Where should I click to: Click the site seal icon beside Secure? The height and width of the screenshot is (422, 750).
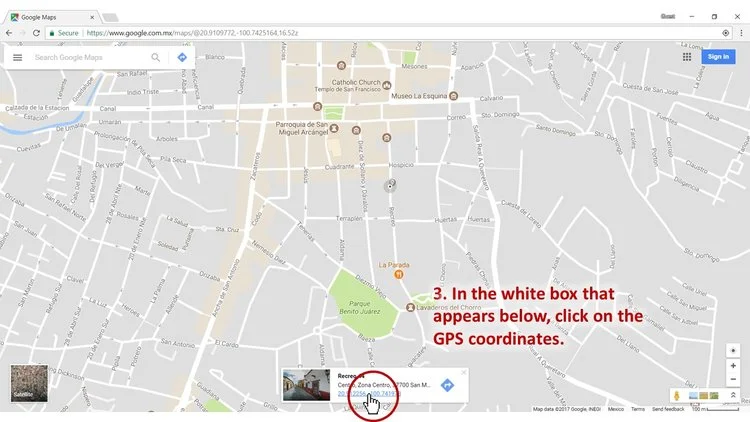click(52, 33)
